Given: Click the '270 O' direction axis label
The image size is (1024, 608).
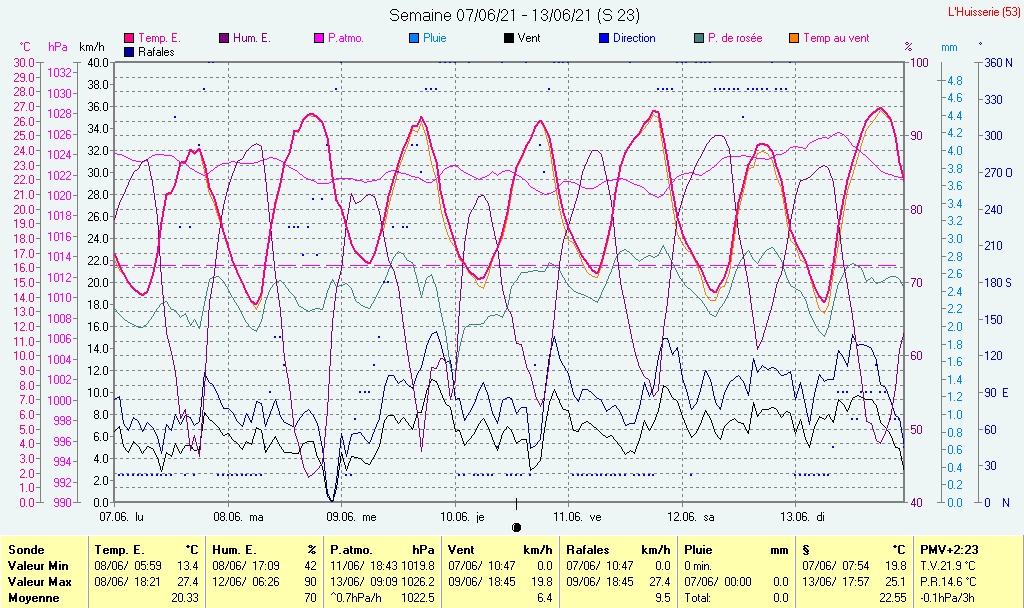Looking at the screenshot, I should click(999, 173).
